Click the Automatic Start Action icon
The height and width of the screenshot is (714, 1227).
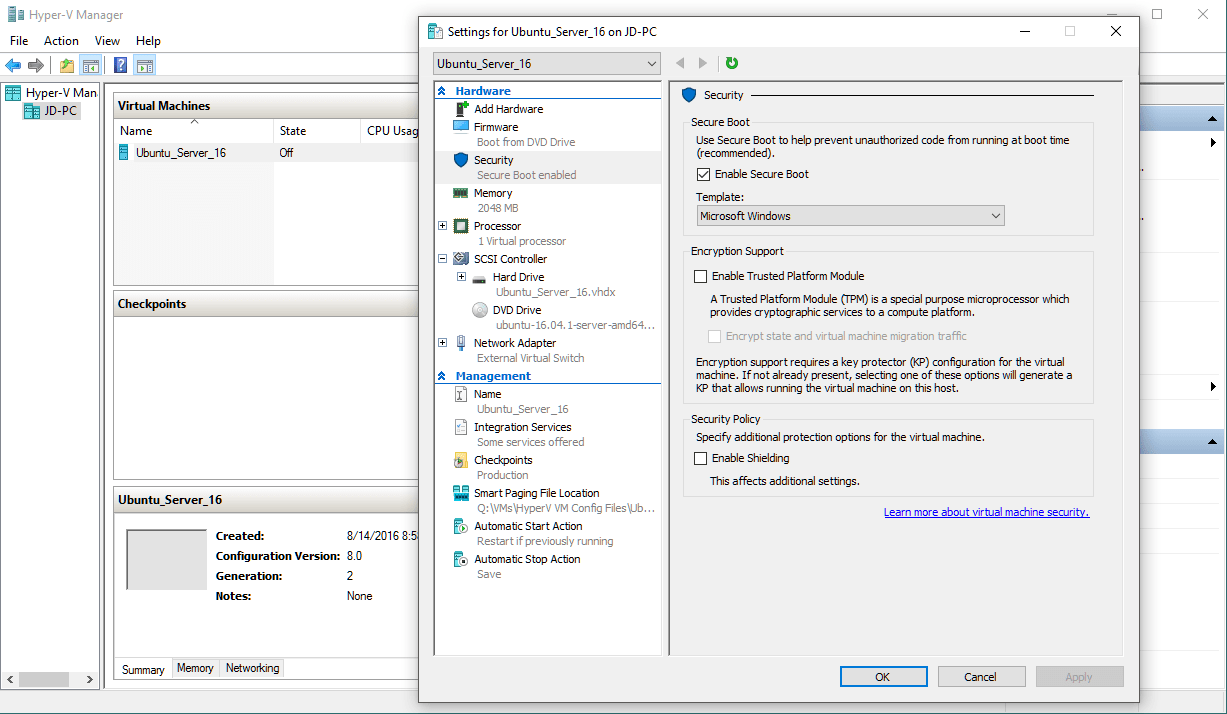(x=461, y=526)
